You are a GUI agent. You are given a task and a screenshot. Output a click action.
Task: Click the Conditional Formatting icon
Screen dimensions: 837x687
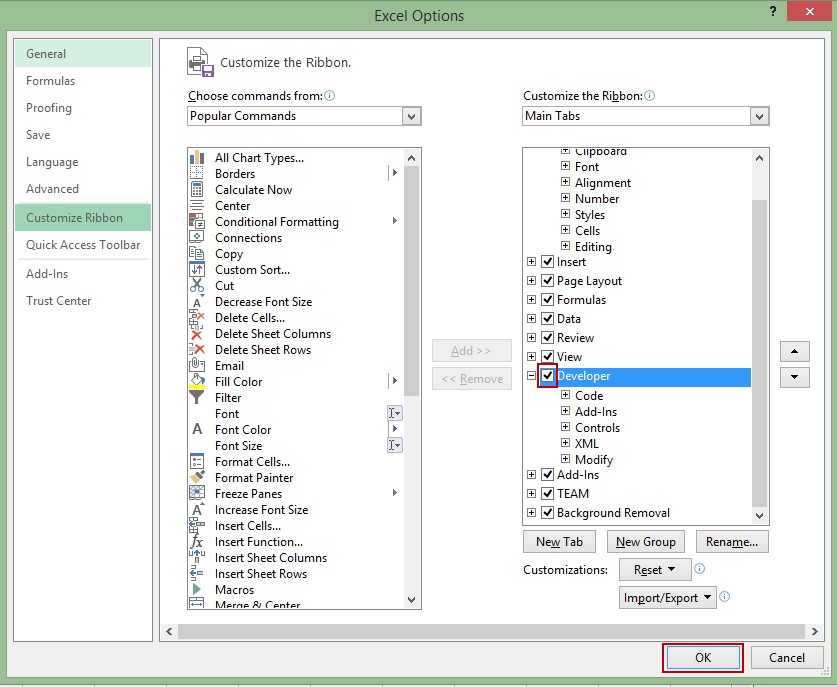coord(197,222)
